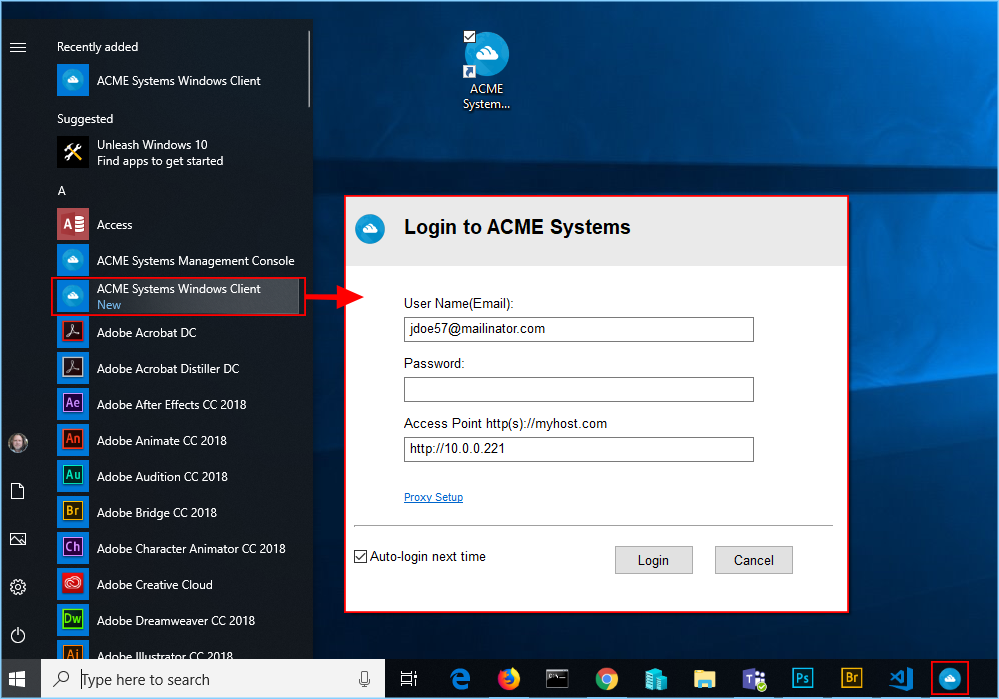999x699 pixels.
Task: Launch Google Chrome from taskbar
Action: point(607,679)
